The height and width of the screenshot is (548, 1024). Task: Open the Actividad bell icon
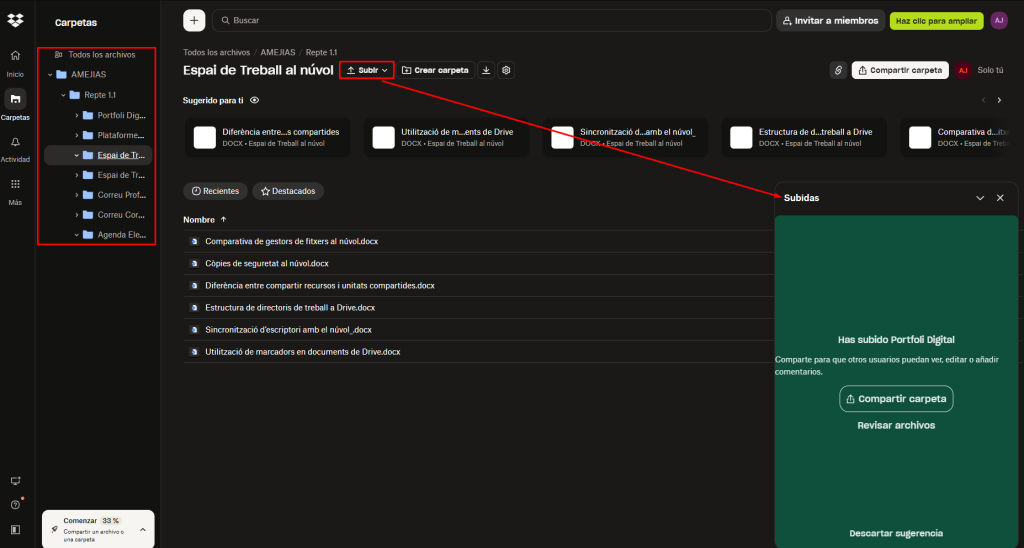coord(15,142)
